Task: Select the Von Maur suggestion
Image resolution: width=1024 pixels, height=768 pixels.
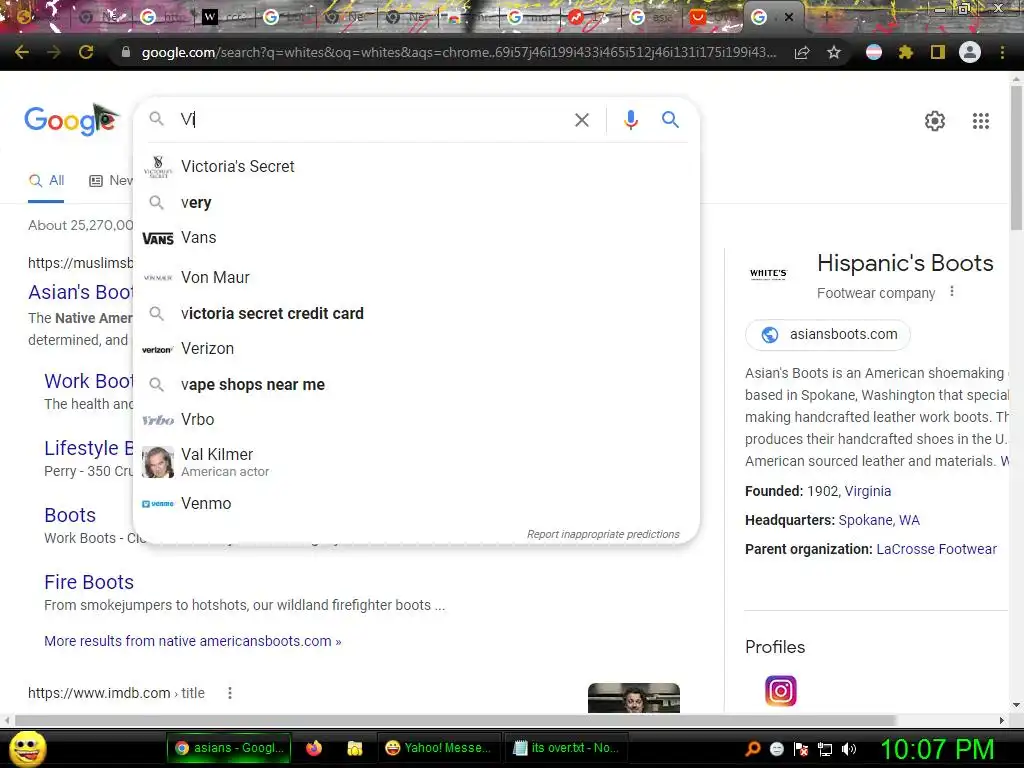Action: click(416, 278)
